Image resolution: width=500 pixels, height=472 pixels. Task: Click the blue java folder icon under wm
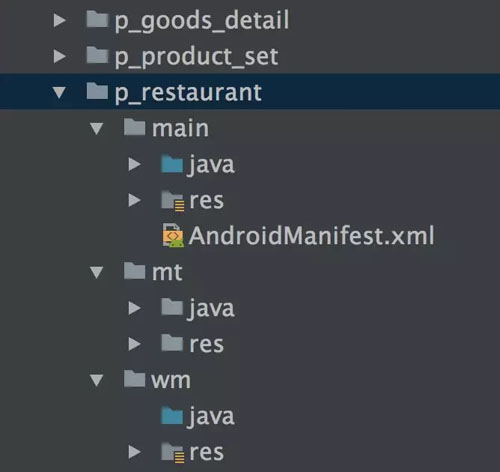(172, 415)
